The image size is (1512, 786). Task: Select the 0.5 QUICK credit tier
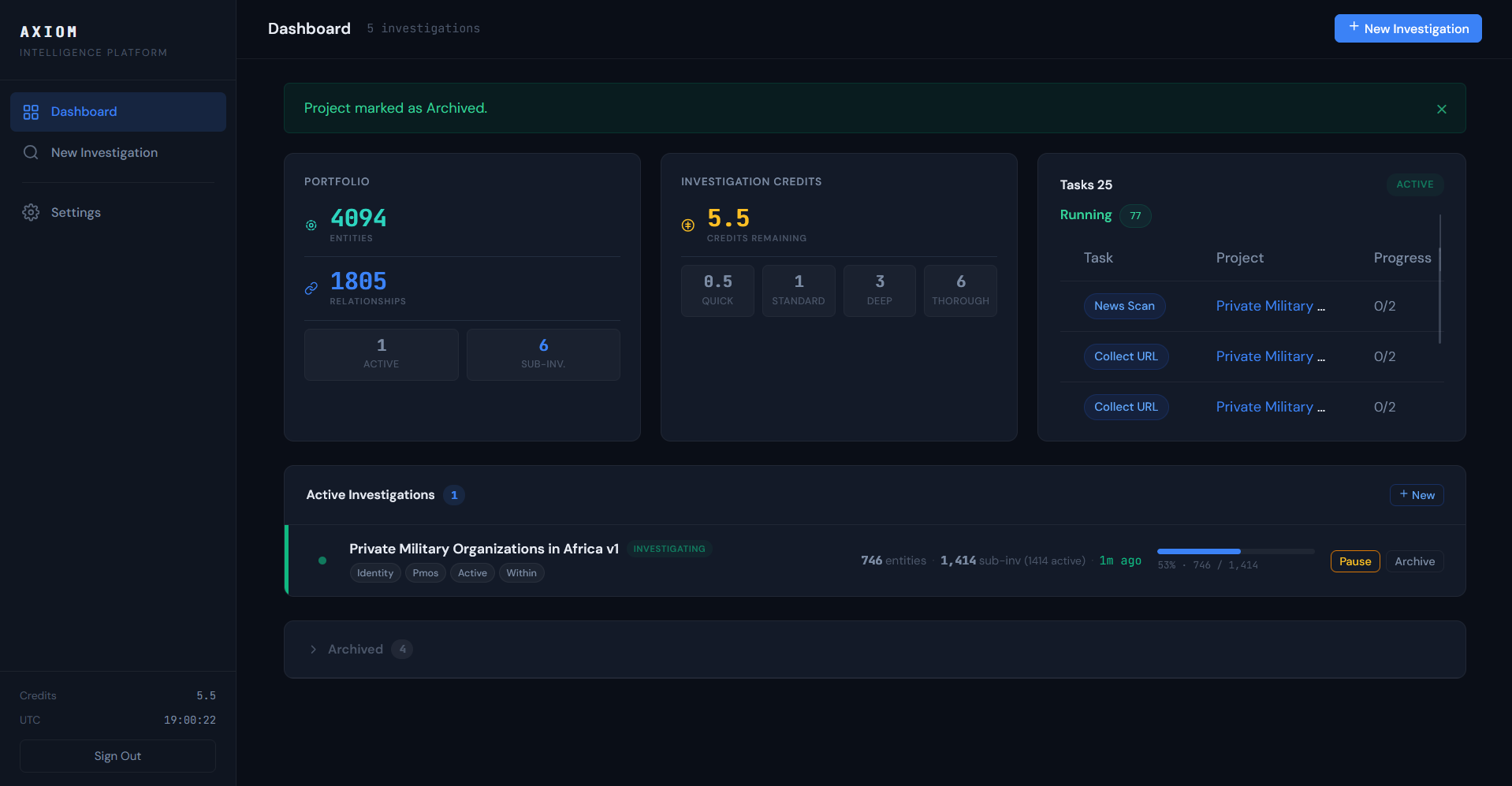pos(717,290)
